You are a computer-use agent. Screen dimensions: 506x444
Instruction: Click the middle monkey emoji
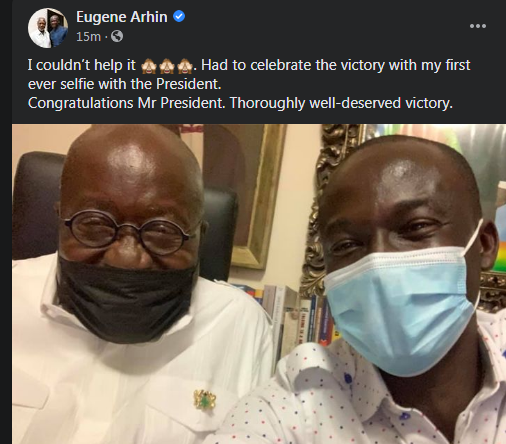coord(167,66)
